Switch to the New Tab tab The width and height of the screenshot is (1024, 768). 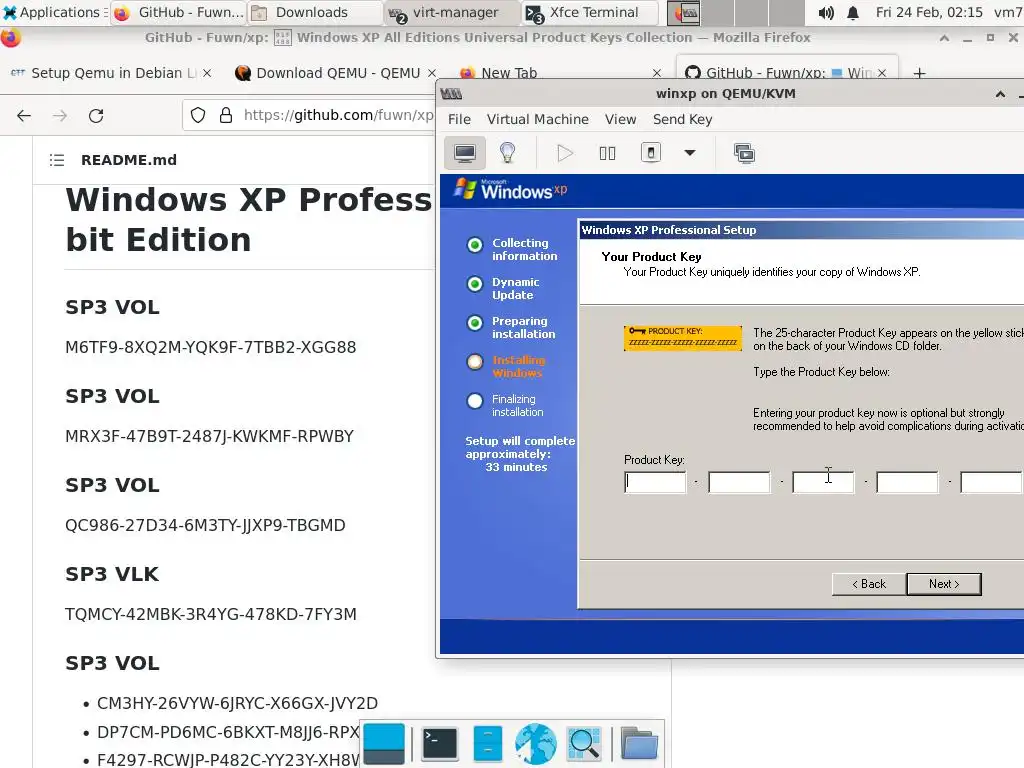509,73
